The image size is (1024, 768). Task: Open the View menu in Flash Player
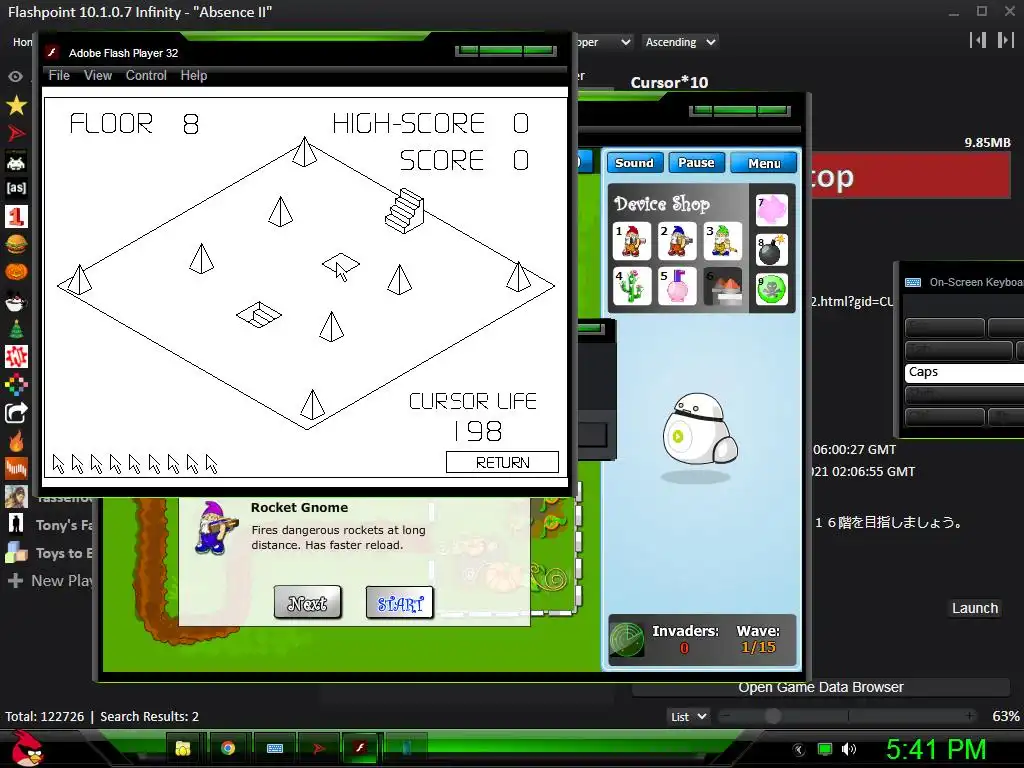98,75
